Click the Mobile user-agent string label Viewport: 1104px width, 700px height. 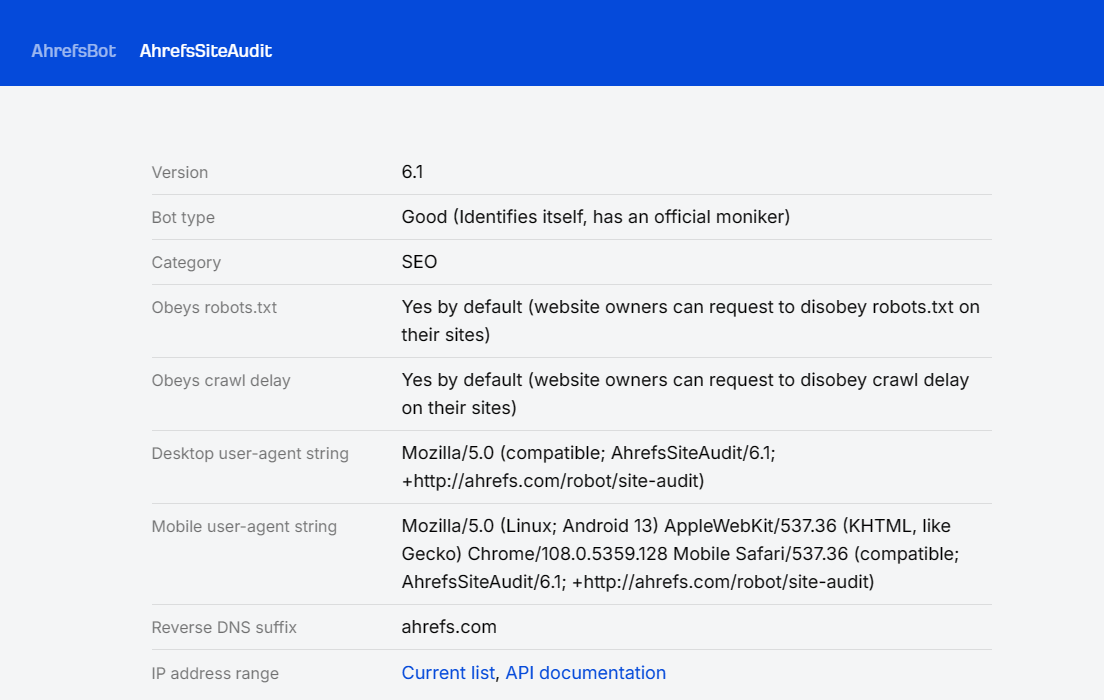click(244, 526)
